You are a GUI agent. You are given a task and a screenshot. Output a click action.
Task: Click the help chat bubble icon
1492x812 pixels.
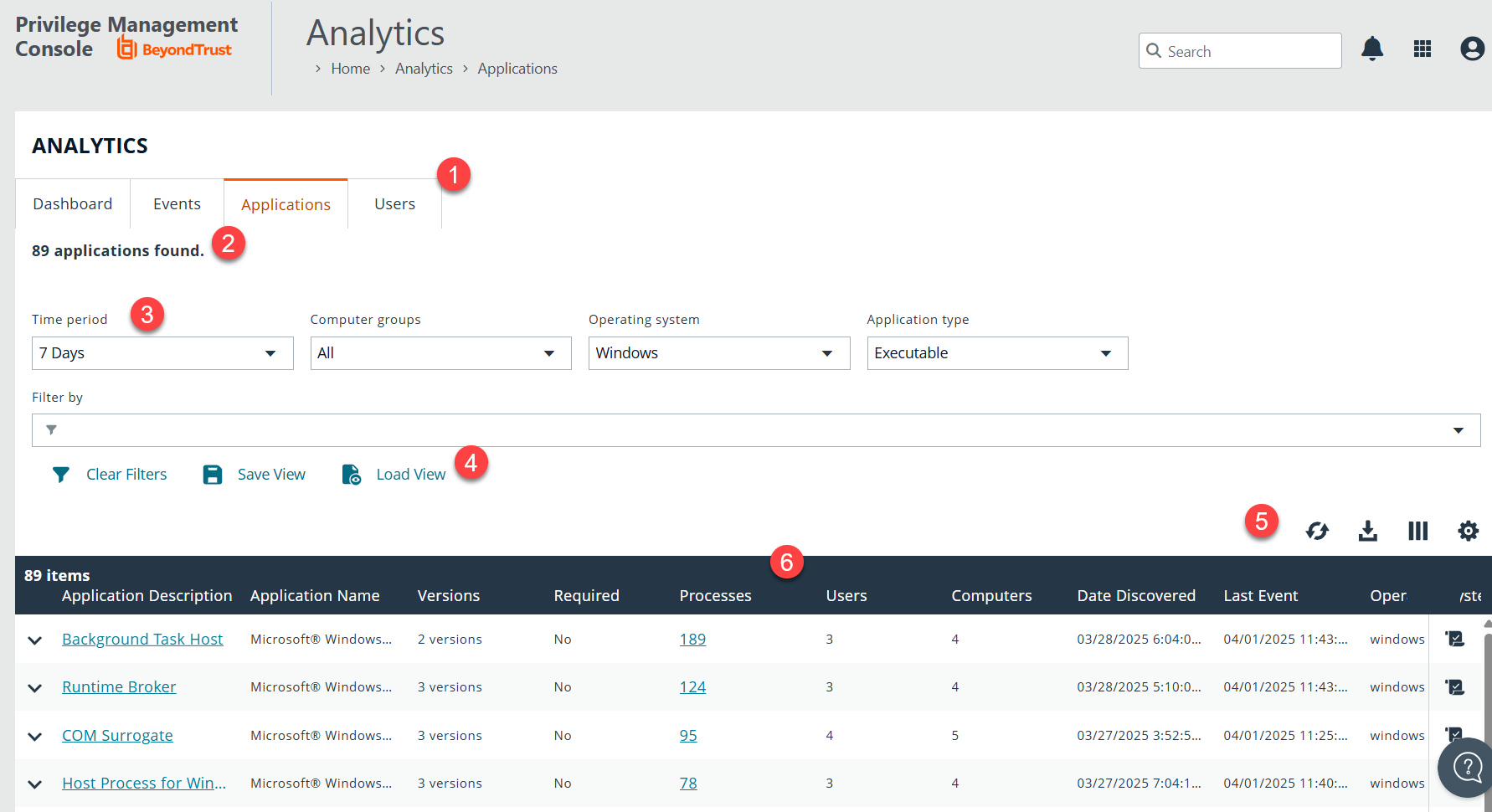coord(1467,766)
